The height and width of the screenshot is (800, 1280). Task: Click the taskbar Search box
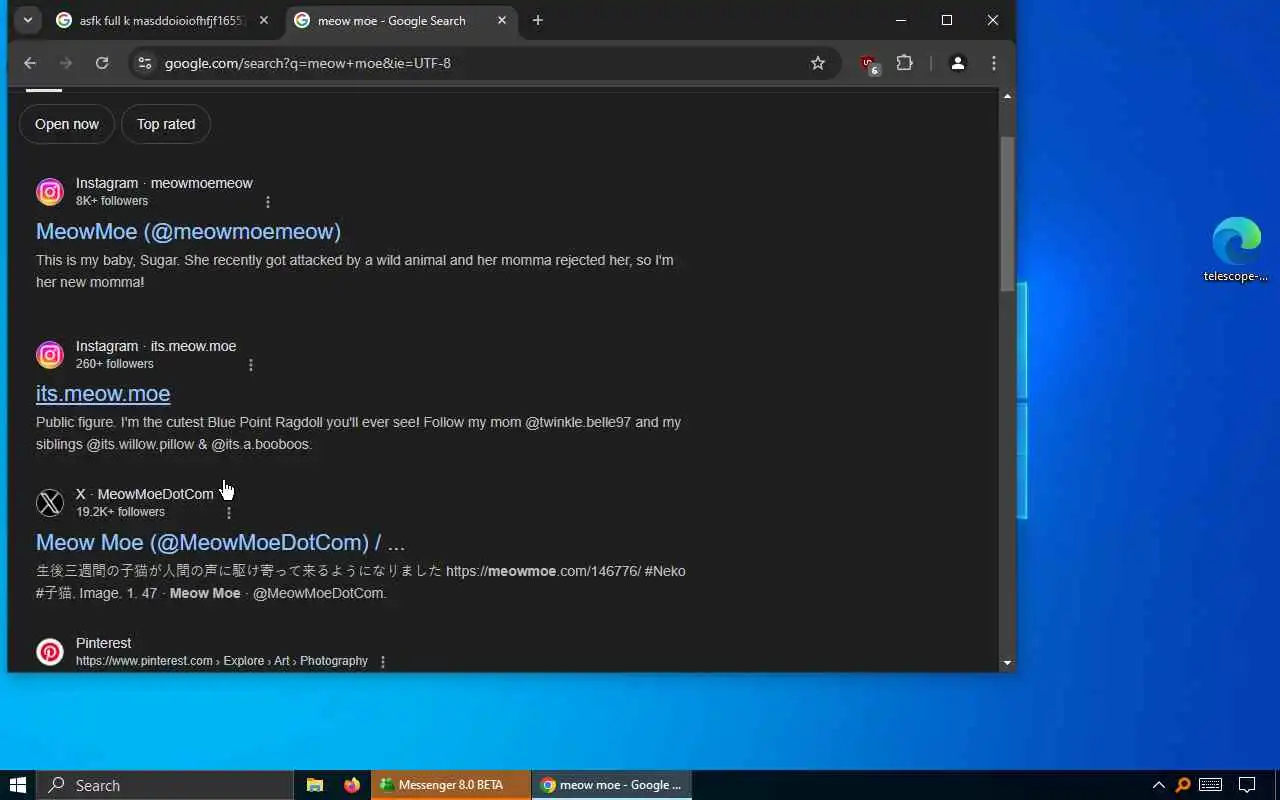[164, 785]
